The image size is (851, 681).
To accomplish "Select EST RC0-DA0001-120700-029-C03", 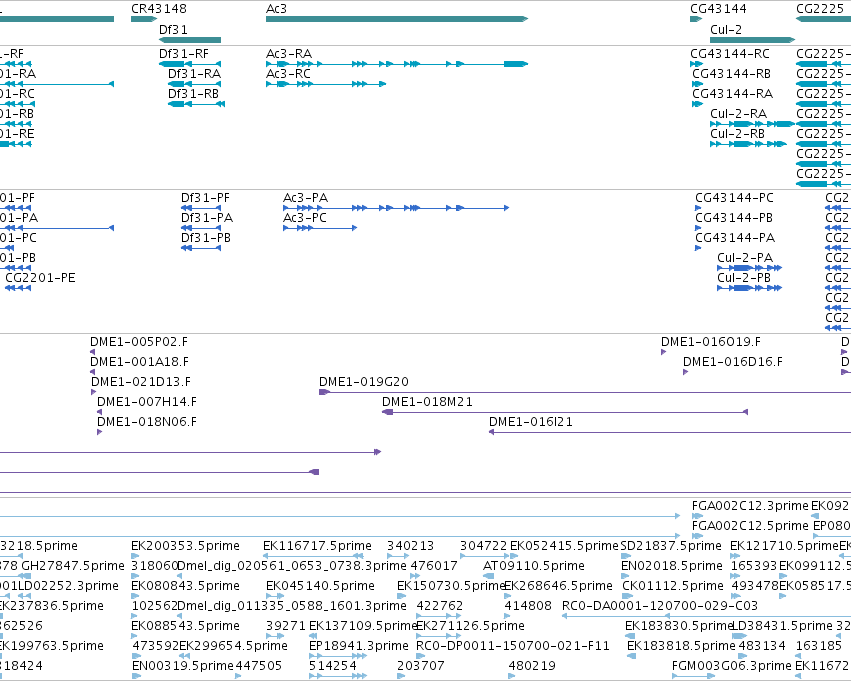I will click(660, 607).
